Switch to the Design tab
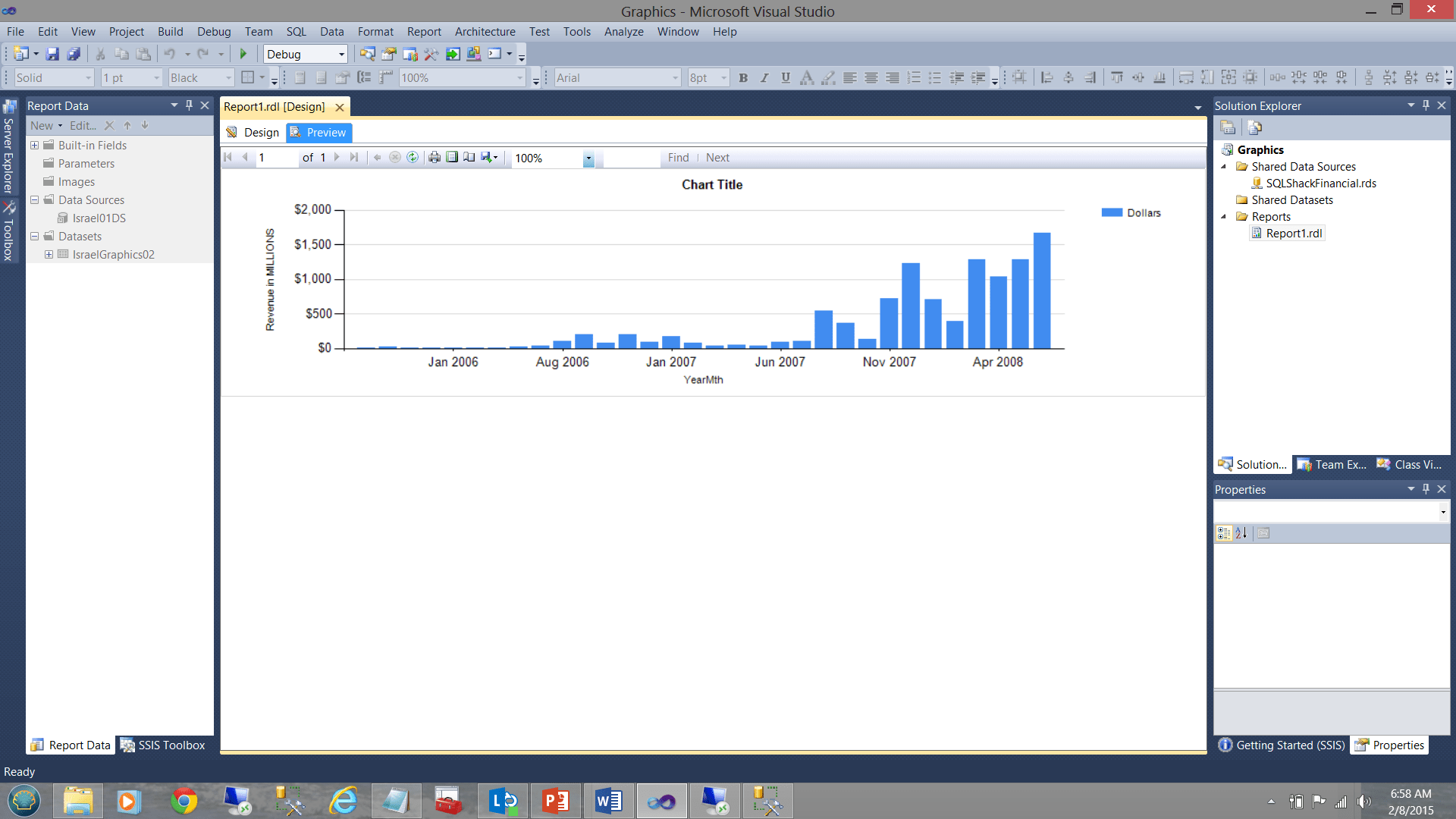The width and height of the screenshot is (1456, 819). (x=253, y=133)
